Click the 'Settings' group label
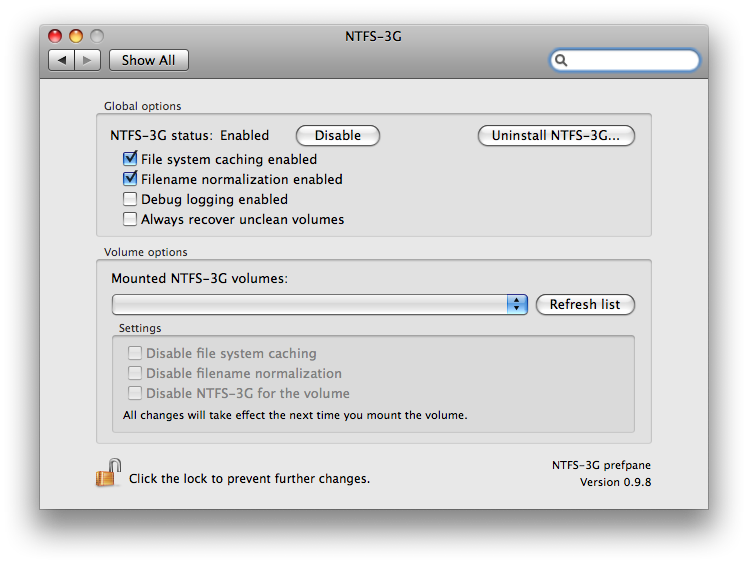This screenshot has width=748, height=564. [x=140, y=328]
